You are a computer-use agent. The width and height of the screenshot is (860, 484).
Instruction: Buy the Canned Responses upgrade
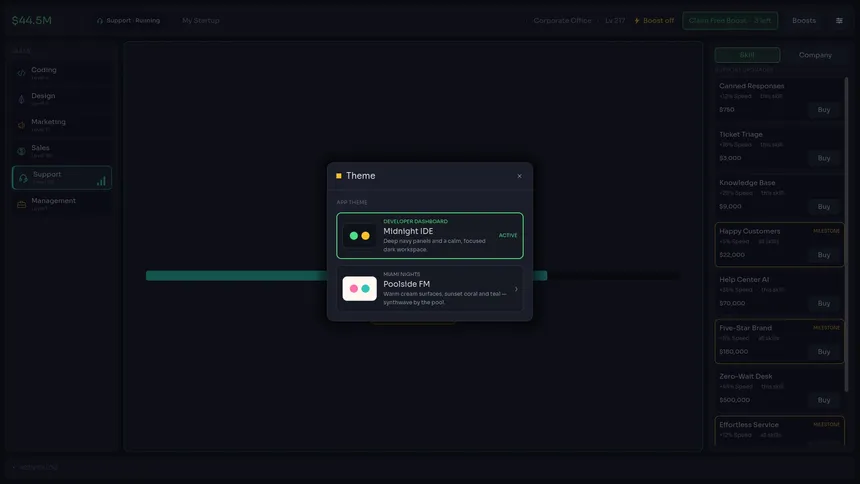pyautogui.click(x=823, y=110)
